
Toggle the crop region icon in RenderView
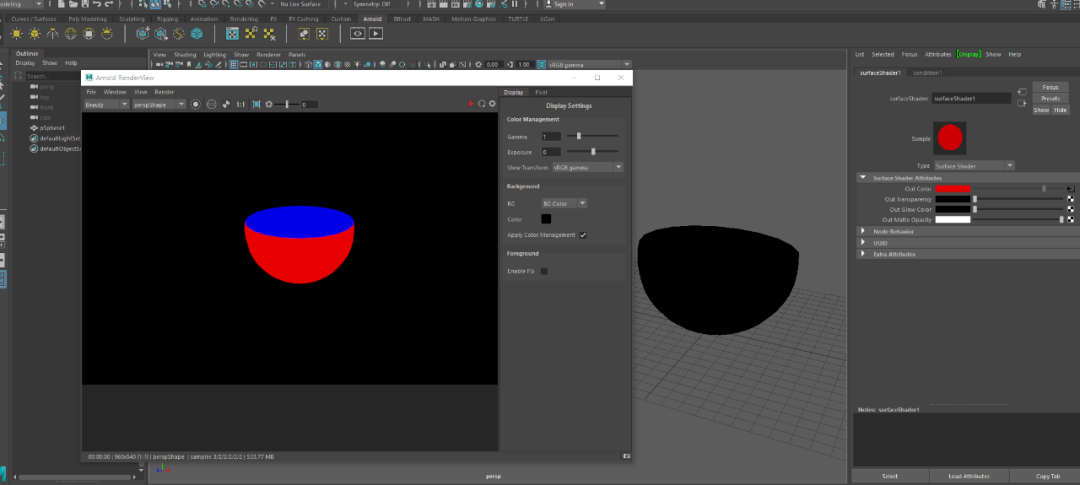tap(256, 105)
